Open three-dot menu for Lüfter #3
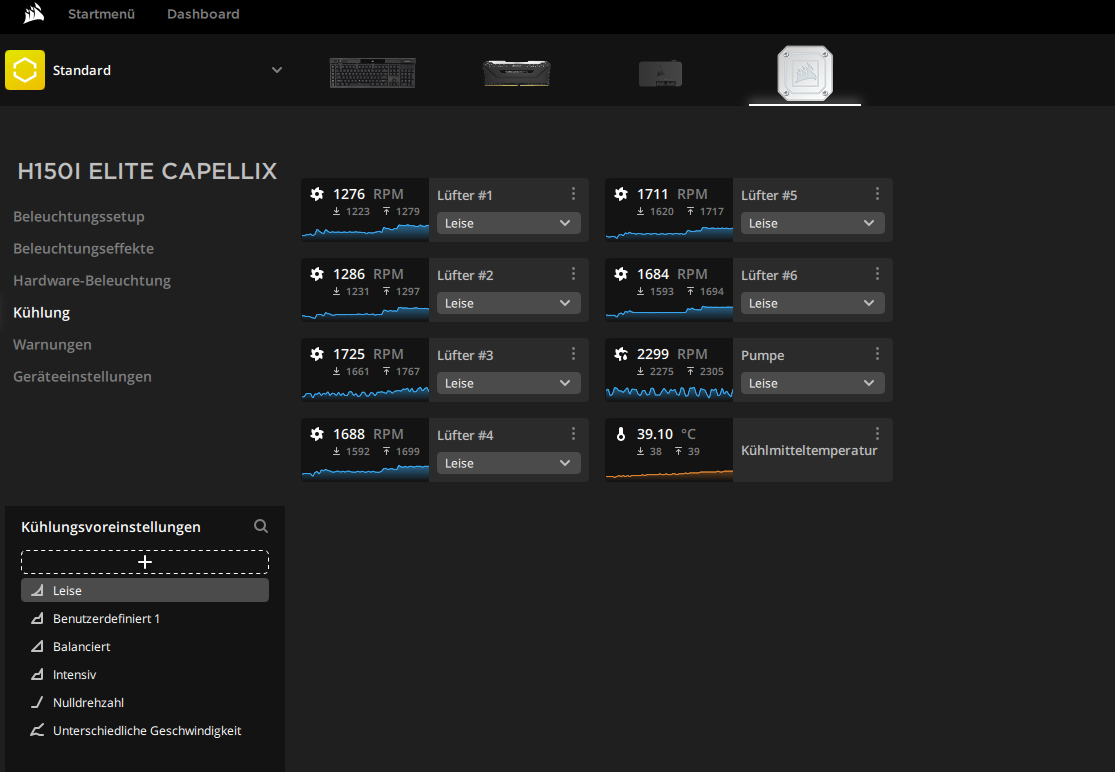The height and width of the screenshot is (772, 1115). 573,354
